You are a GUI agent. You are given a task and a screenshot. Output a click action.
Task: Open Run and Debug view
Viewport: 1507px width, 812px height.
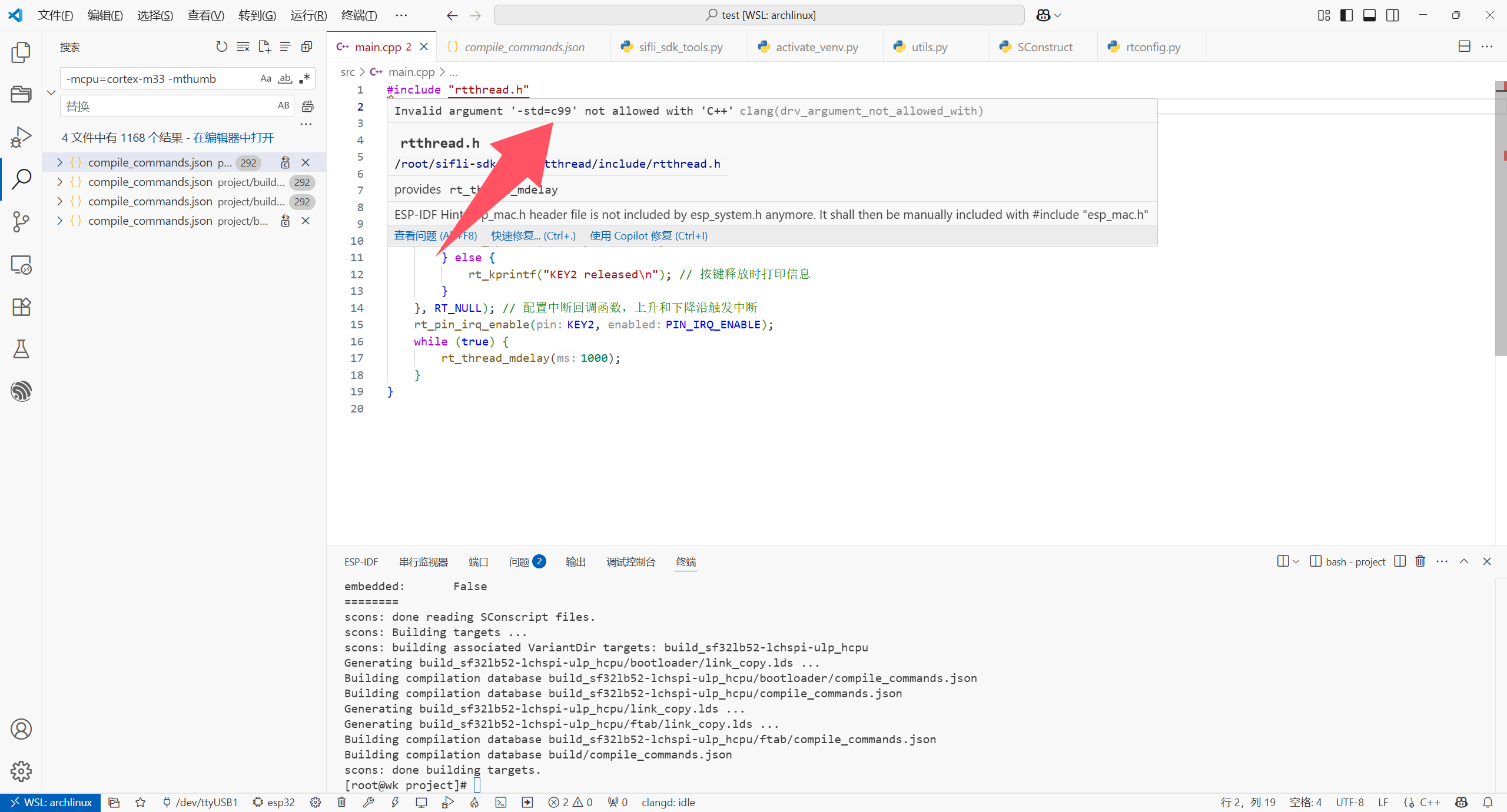21,137
